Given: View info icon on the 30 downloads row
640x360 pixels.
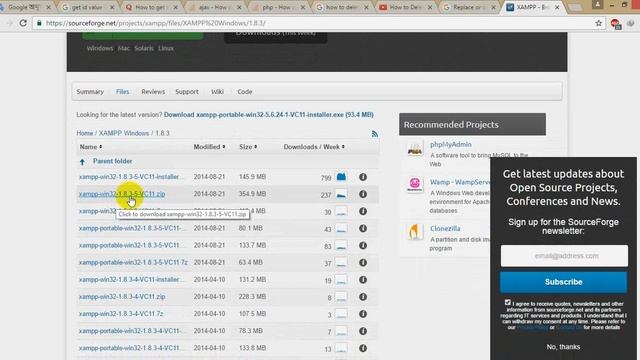Looking at the screenshot, I should [362, 211].
